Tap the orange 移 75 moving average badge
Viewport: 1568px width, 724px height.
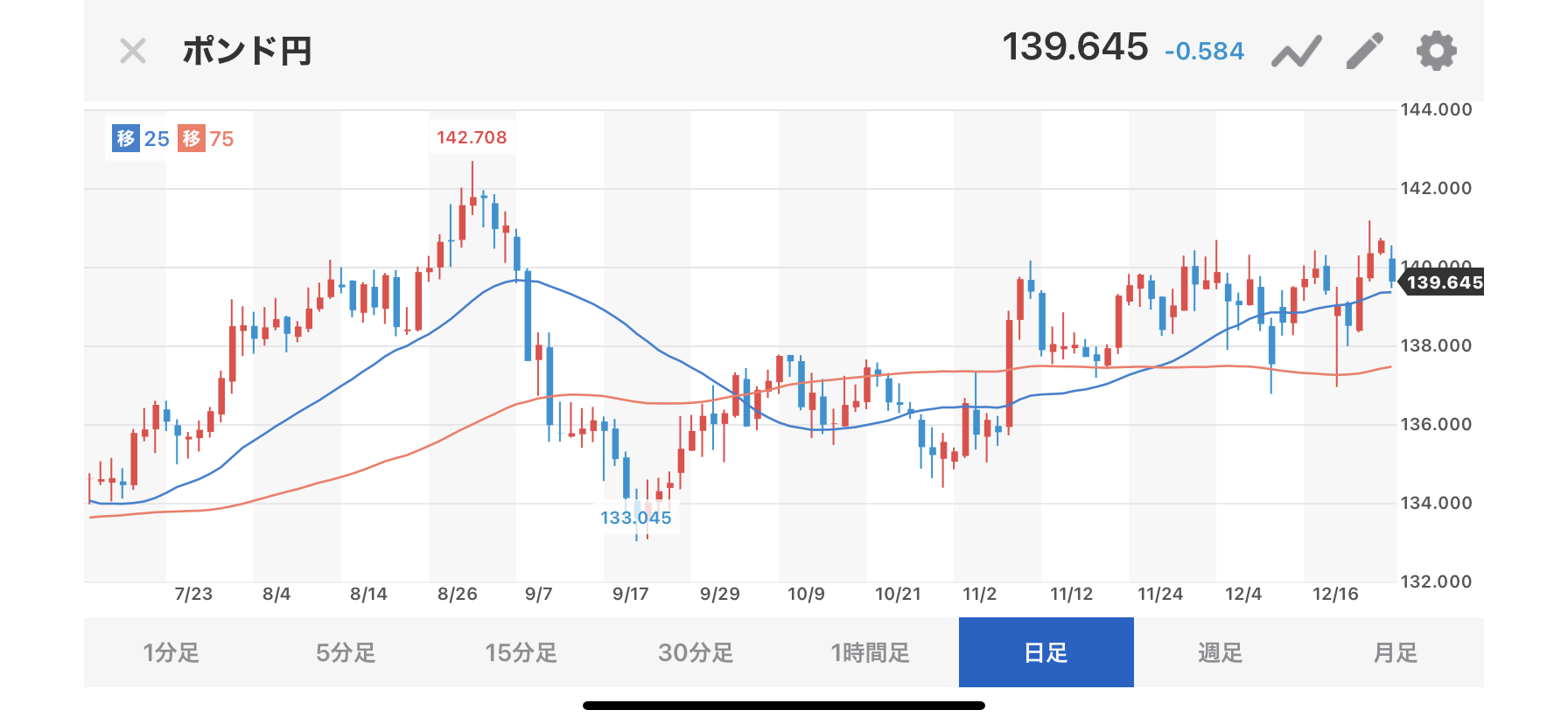(x=206, y=138)
